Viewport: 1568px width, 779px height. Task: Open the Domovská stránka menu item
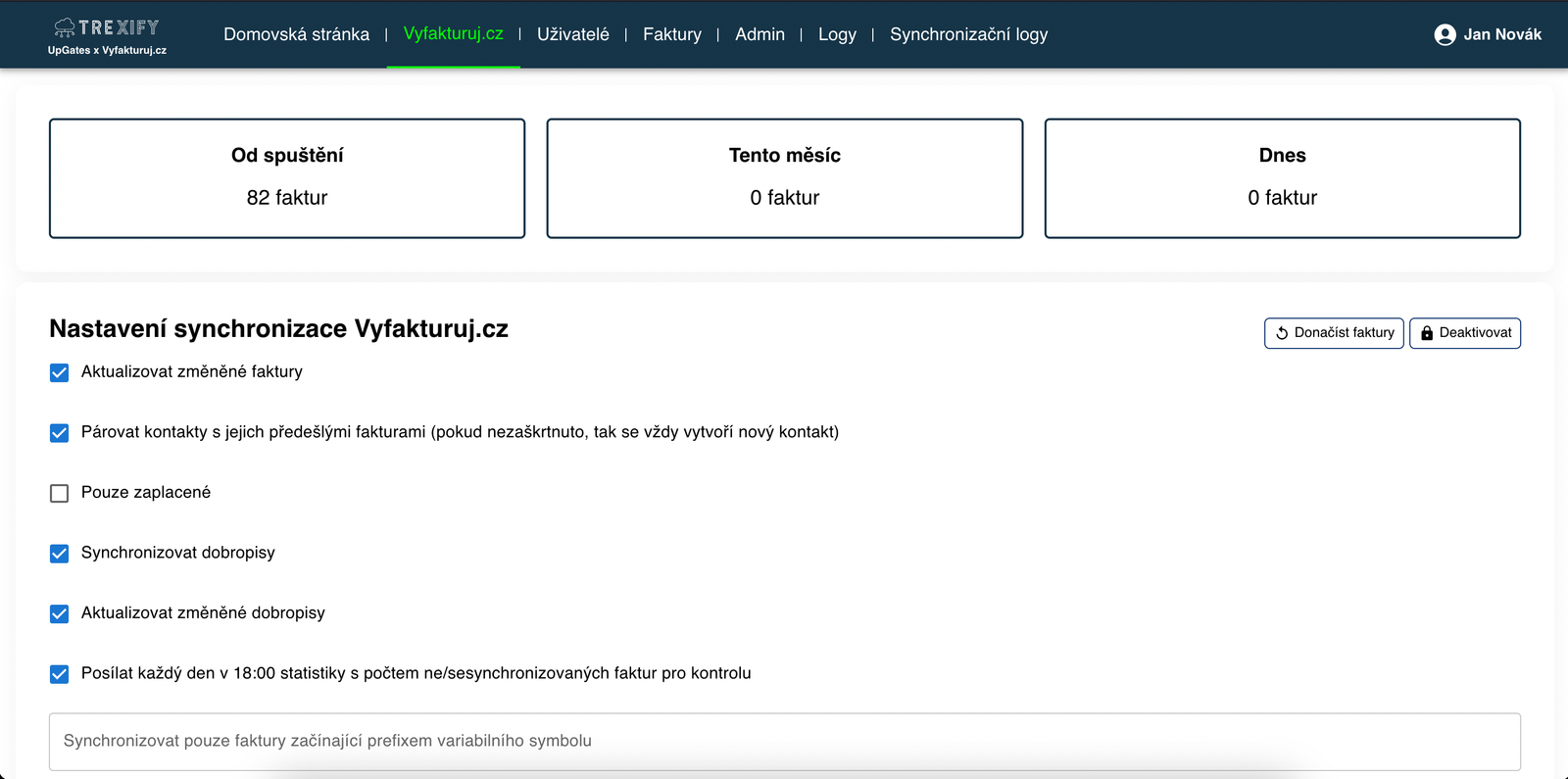(296, 34)
